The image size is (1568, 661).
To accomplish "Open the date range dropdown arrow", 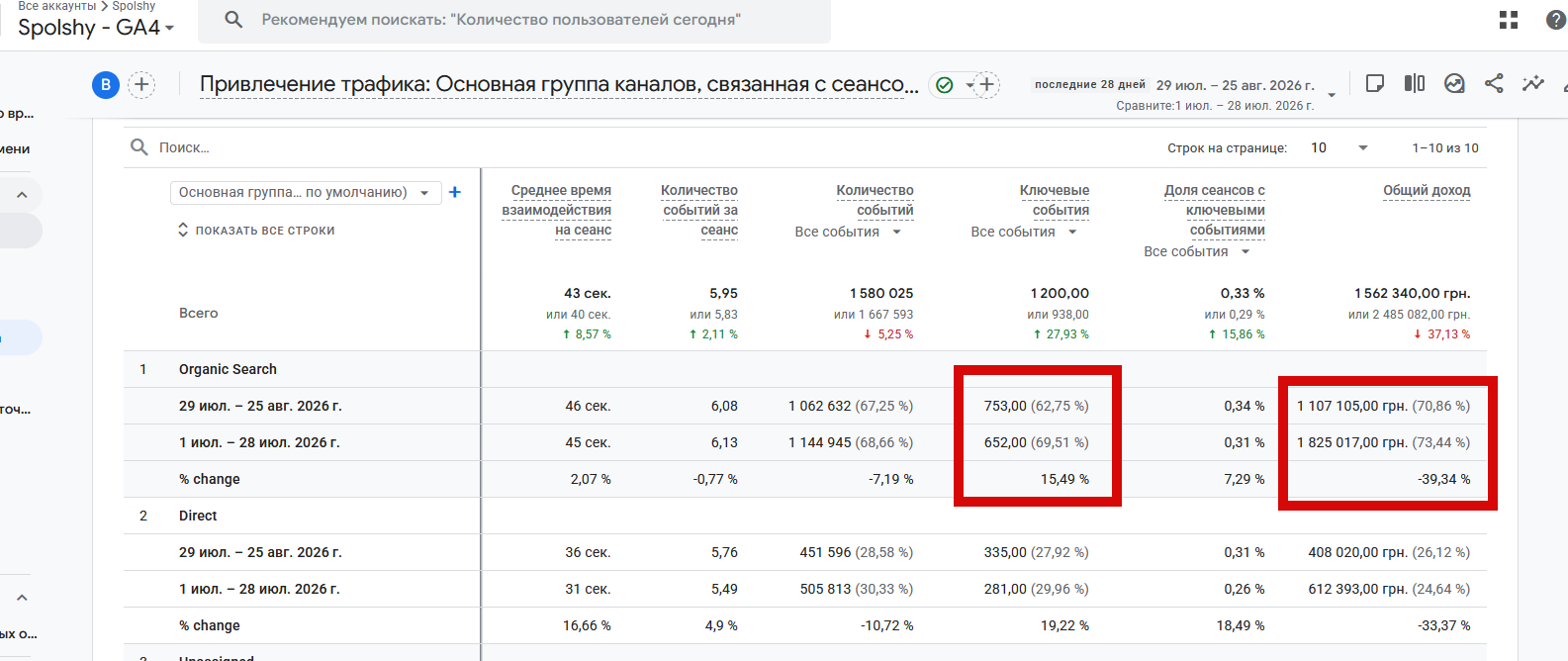I will pyautogui.click(x=1332, y=95).
